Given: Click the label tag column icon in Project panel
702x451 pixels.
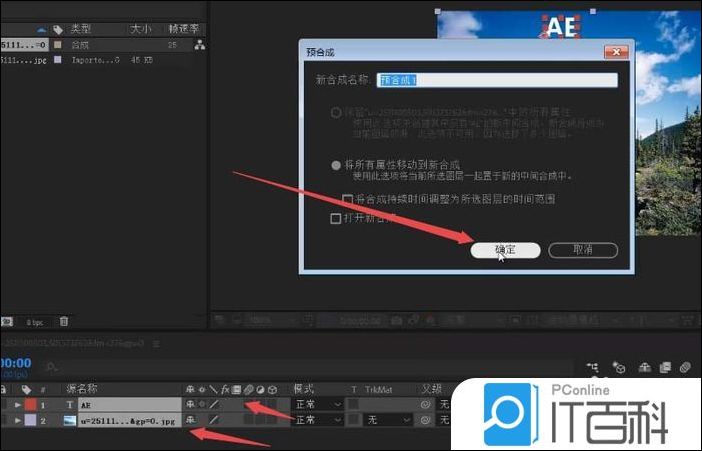Looking at the screenshot, I should click(x=58, y=30).
